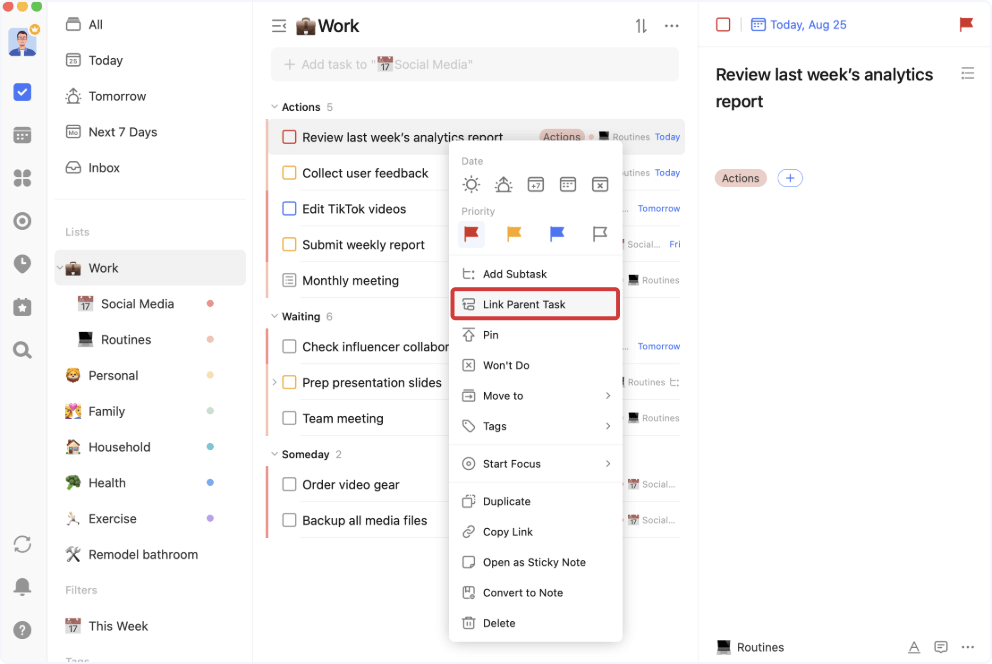Clear the due date with the crossed calendar icon
Image resolution: width=992 pixels, height=664 pixels.
[601, 184]
